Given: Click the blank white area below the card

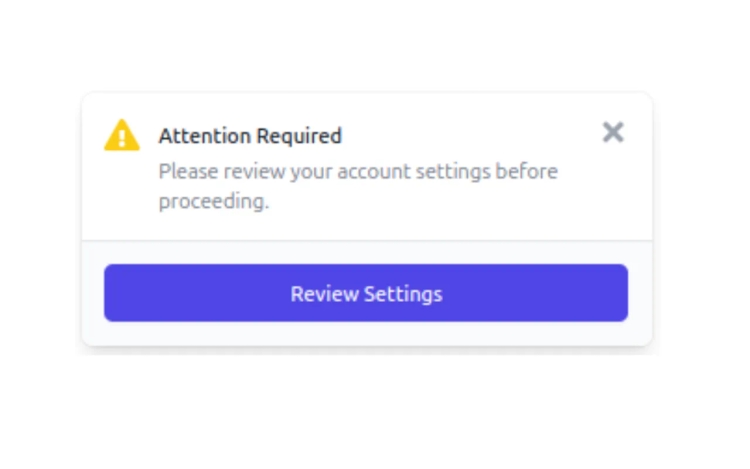Looking at the screenshot, I should [367, 411].
